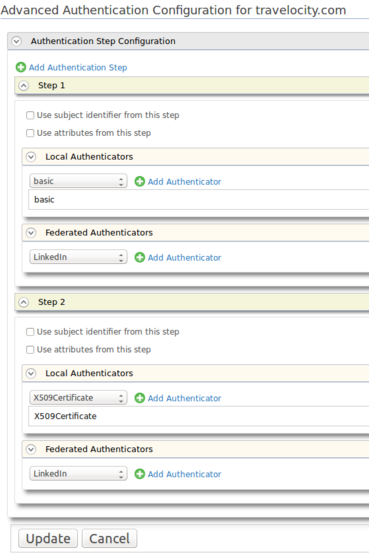
Task: Click Add Authenticator link for Step 1 federated
Action: point(184,258)
